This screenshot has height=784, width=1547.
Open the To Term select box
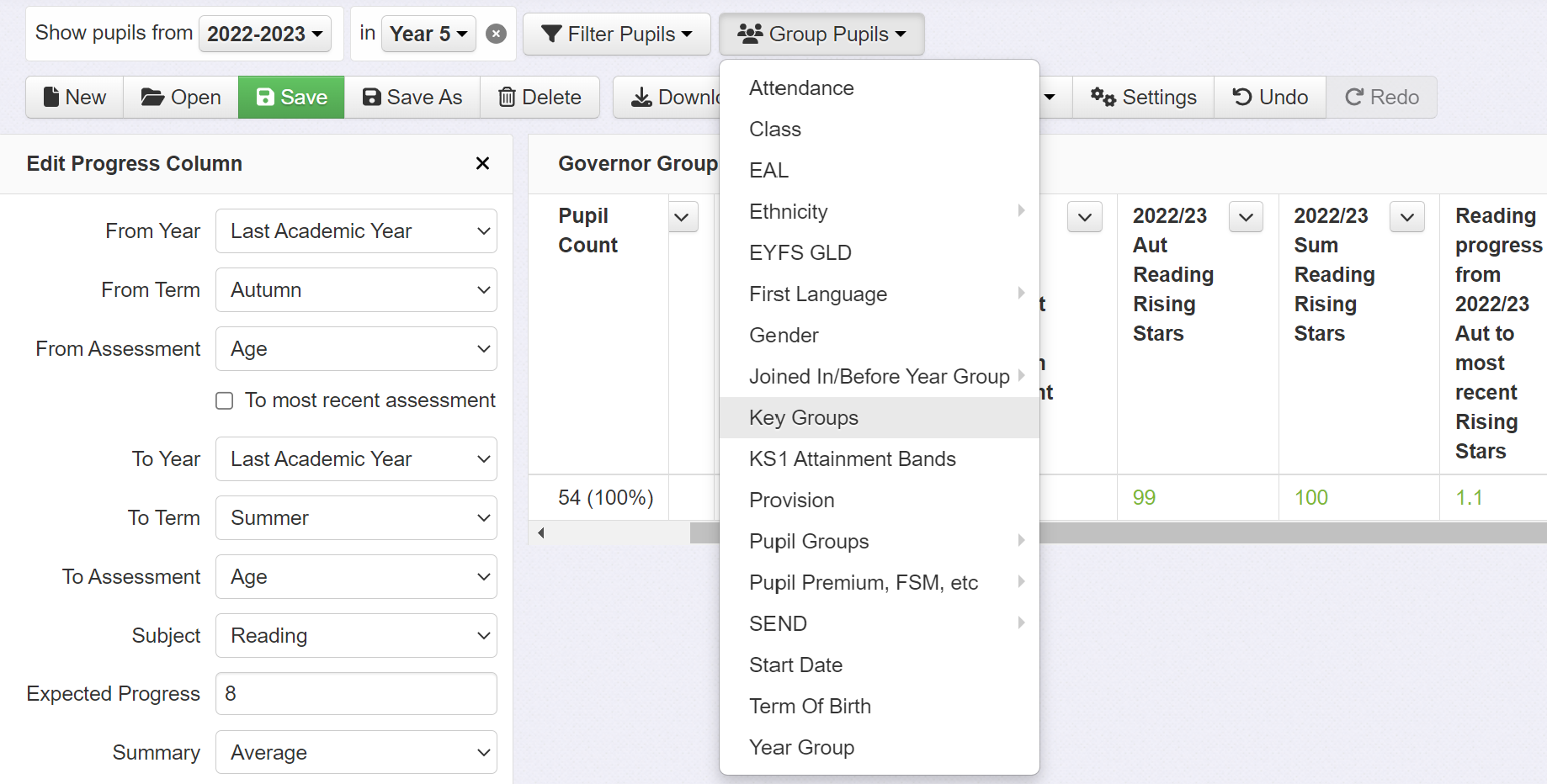tap(356, 518)
